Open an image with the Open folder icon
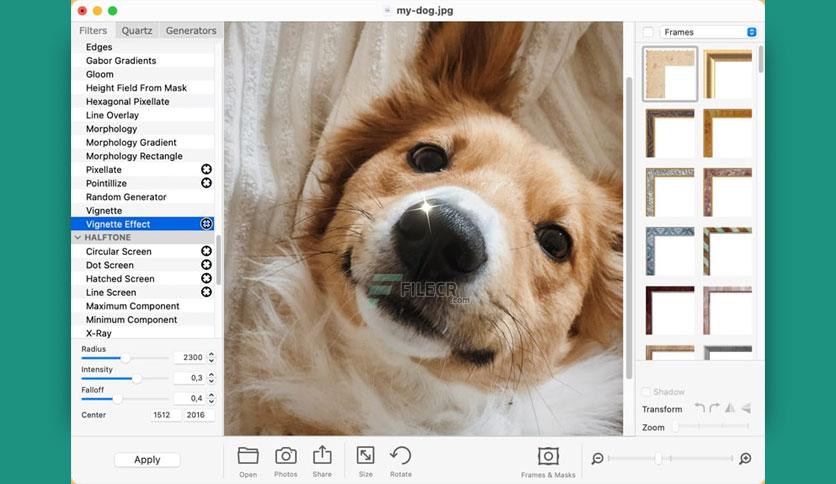The width and height of the screenshot is (836, 484). 248,456
